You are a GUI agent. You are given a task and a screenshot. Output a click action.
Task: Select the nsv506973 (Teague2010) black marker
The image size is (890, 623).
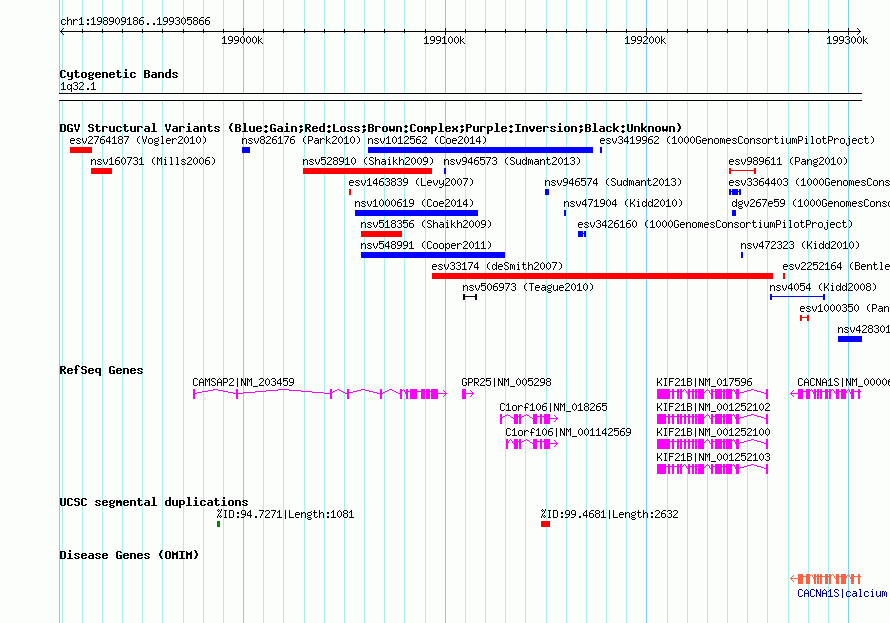pos(470,297)
